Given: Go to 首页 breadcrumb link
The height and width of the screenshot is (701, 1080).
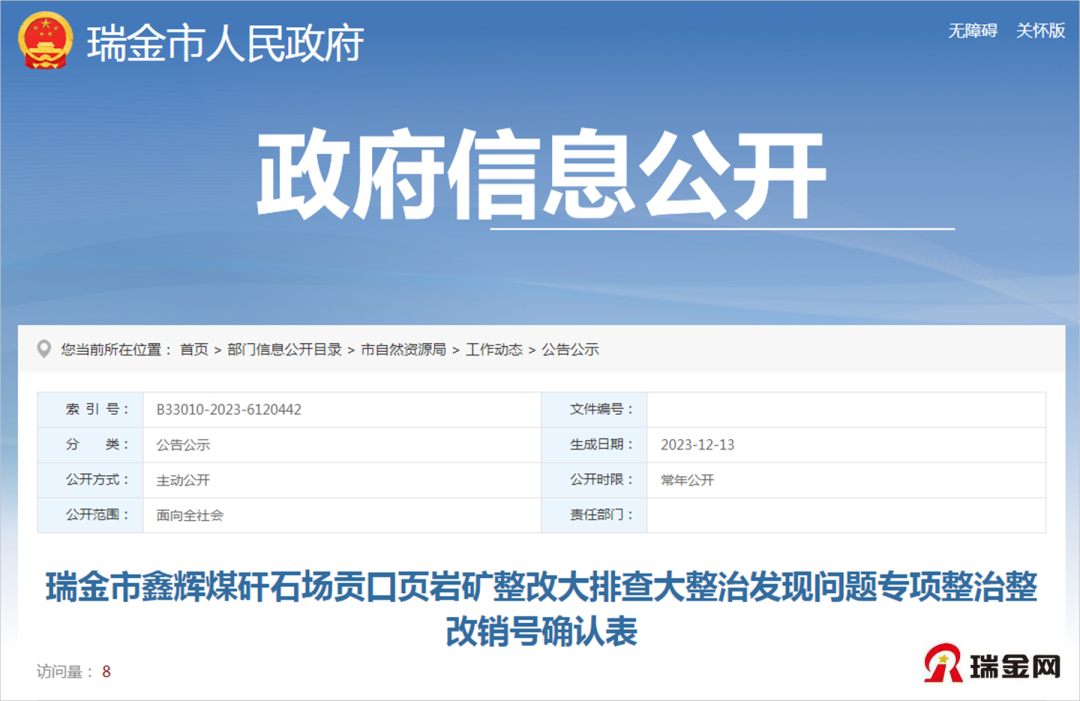Looking at the screenshot, I should point(194,350).
